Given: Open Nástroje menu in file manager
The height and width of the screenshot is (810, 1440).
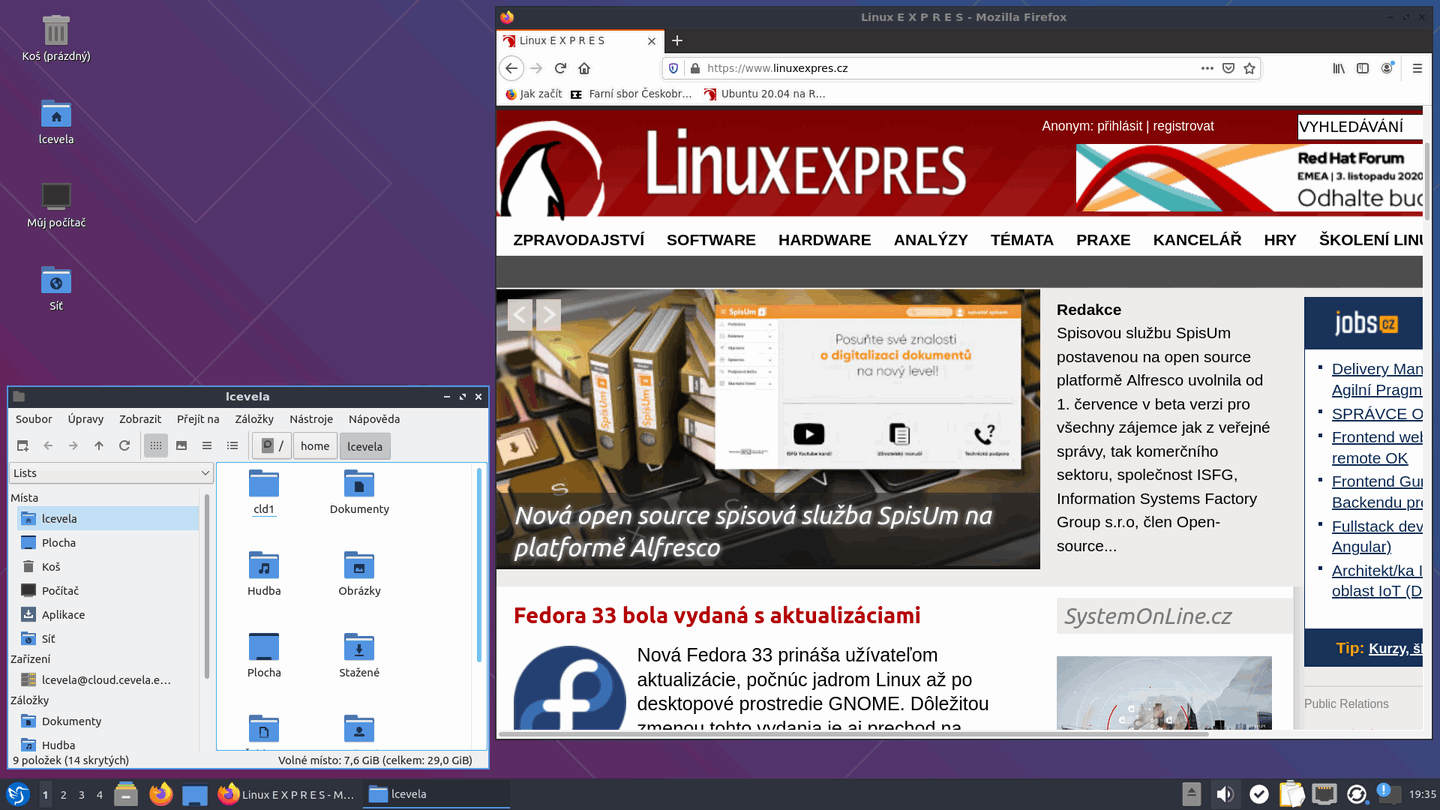Looking at the screenshot, I should pos(311,419).
